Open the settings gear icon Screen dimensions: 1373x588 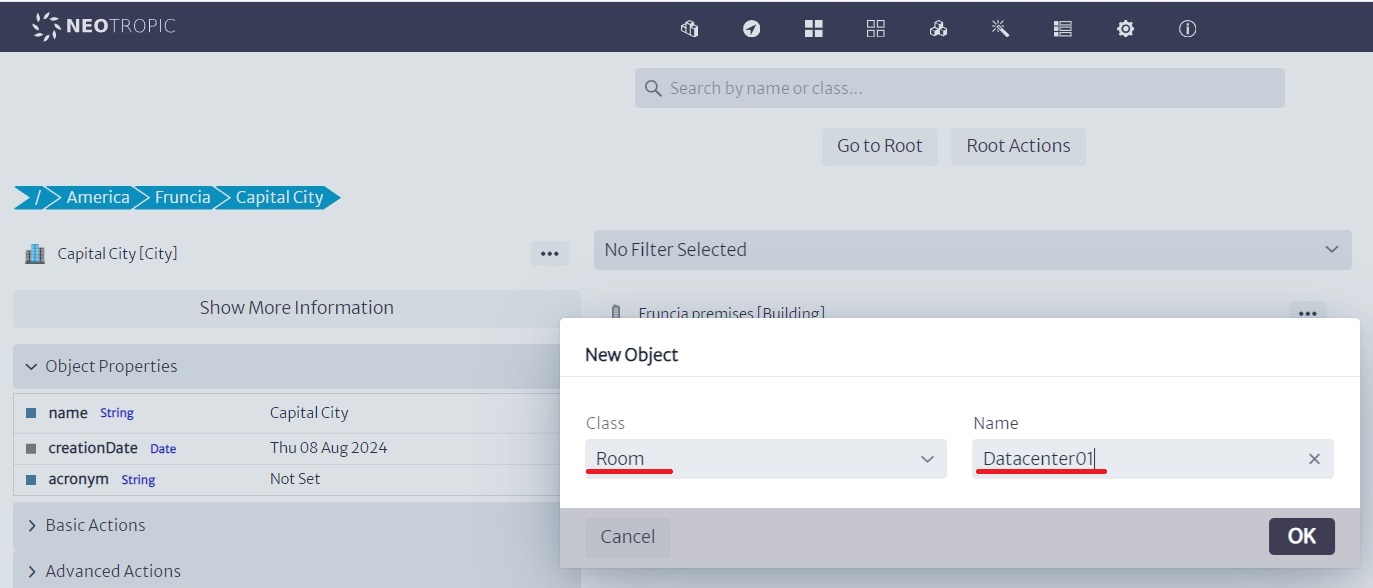pyautogui.click(x=1125, y=29)
